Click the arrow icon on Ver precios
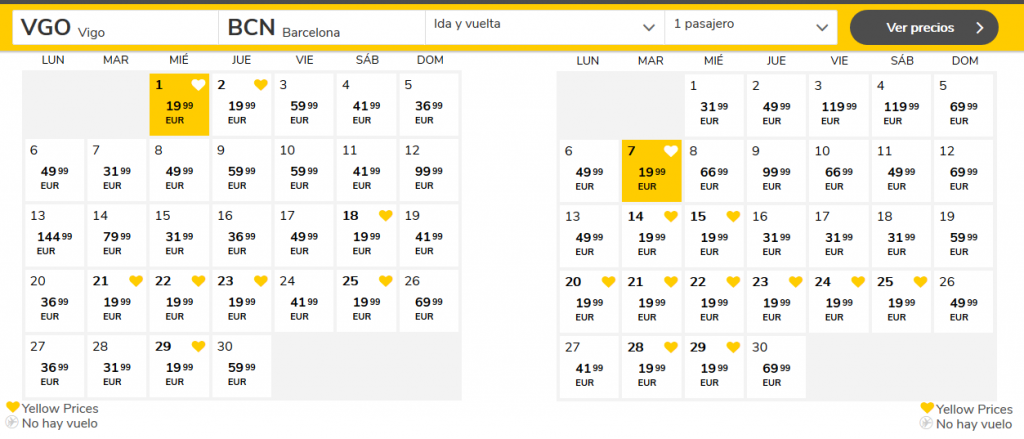This screenshot has height=439, width=1024. (x=979, y=27)
